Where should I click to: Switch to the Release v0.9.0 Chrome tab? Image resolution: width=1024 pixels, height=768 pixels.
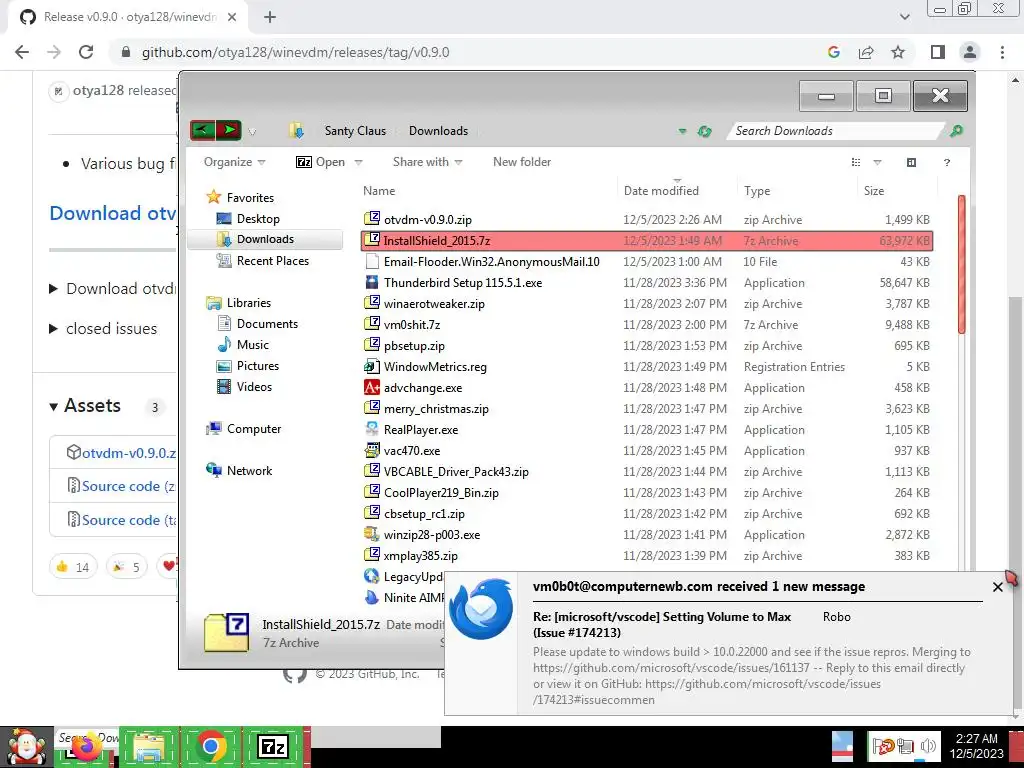pyautogui.click(x=127, y=17)
